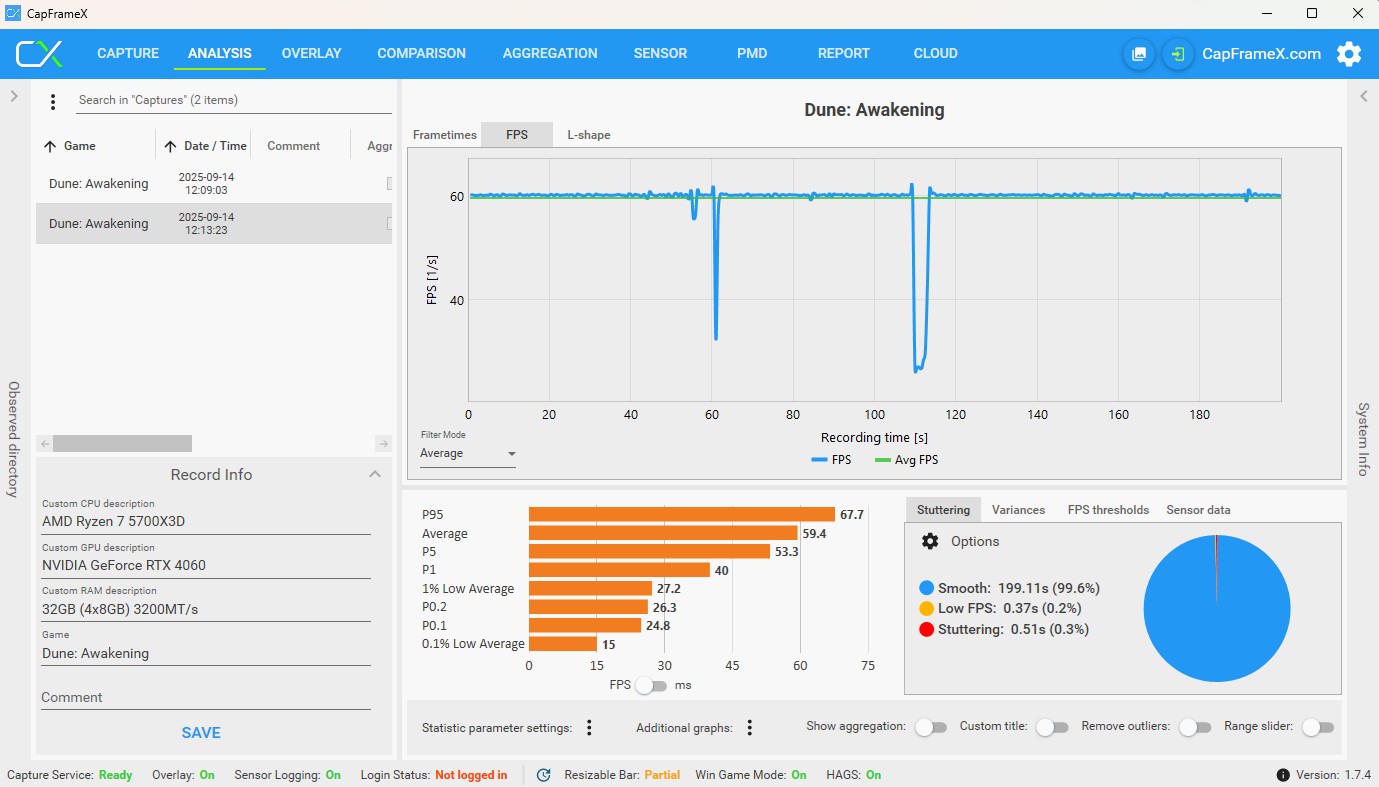Edit the Custom CPU description field
Image resolution: width=1379 pixels, height=787 pixels.
pos(206,521)
